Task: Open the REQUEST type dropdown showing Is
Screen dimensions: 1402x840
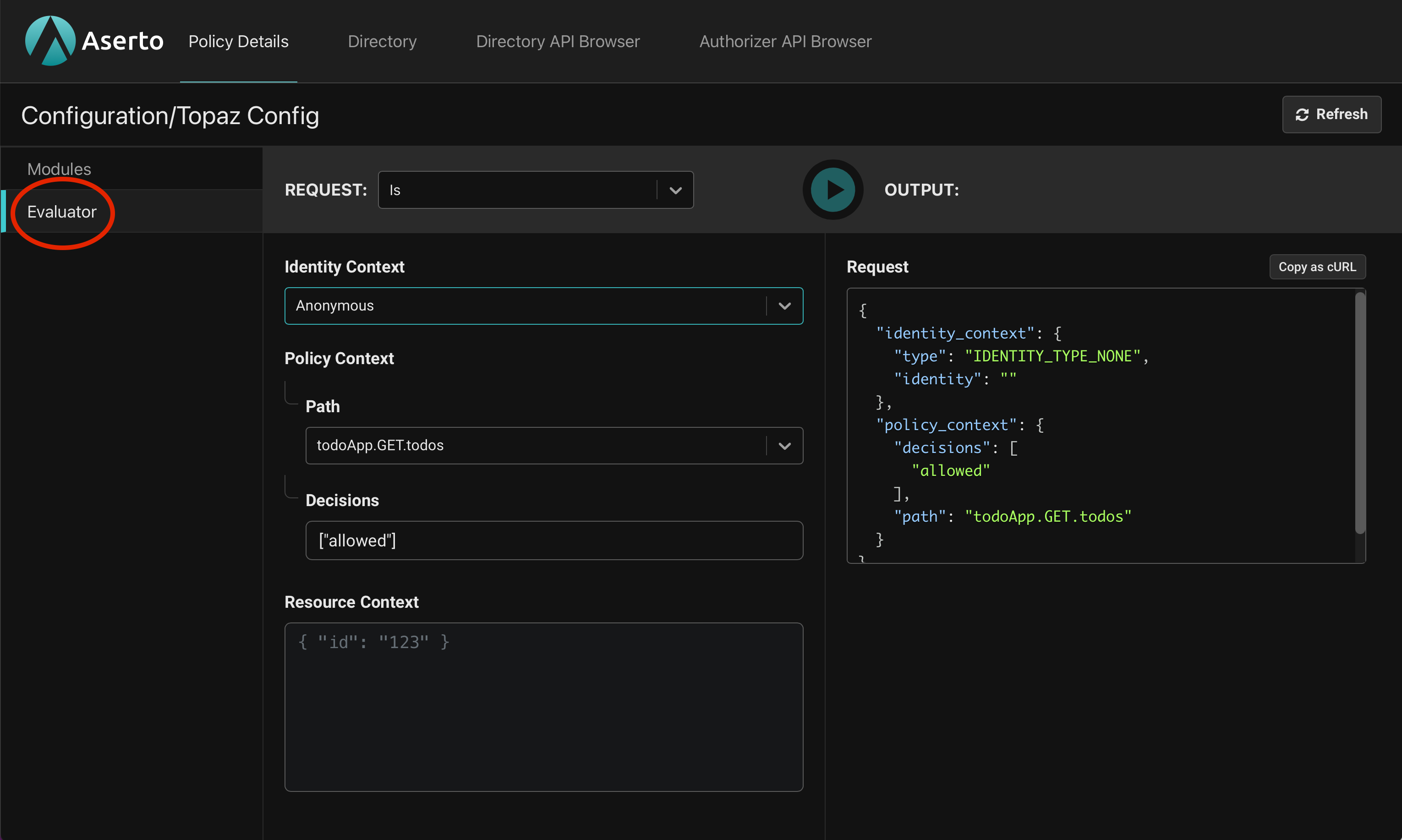Action: click(536, 190)
